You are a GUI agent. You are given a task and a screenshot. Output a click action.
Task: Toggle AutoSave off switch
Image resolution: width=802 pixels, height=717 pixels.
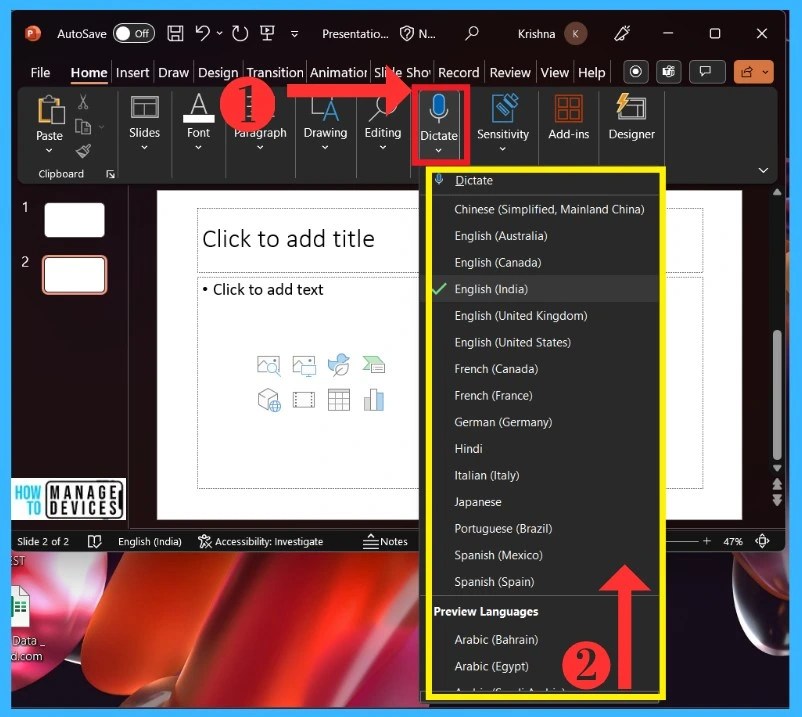[134, 33]
